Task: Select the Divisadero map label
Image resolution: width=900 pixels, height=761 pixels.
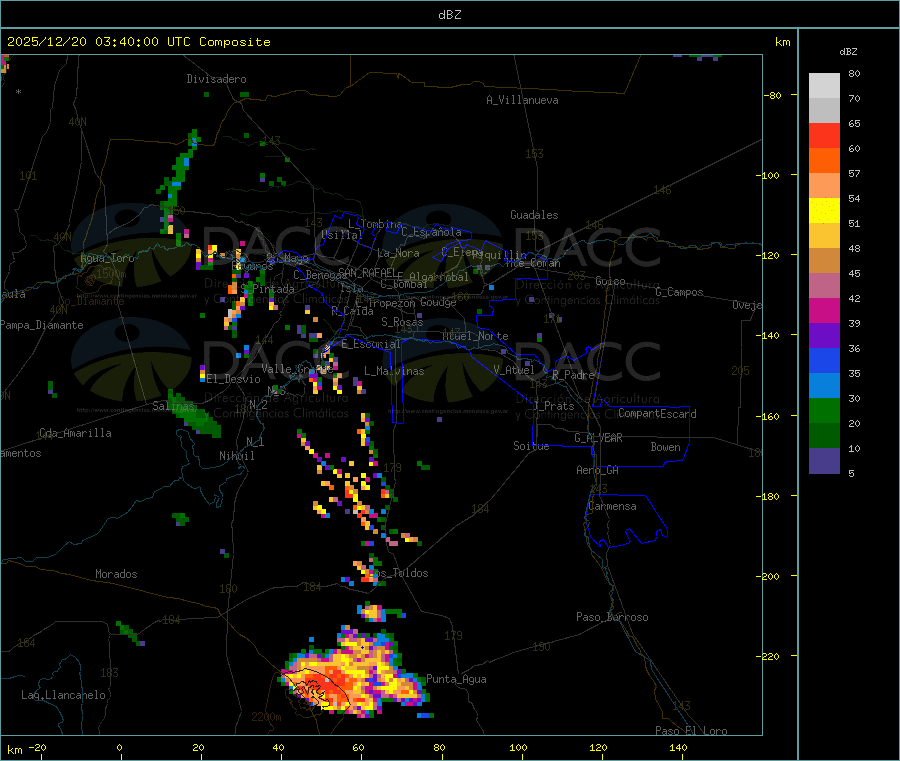Action: [x=216, y=79]
